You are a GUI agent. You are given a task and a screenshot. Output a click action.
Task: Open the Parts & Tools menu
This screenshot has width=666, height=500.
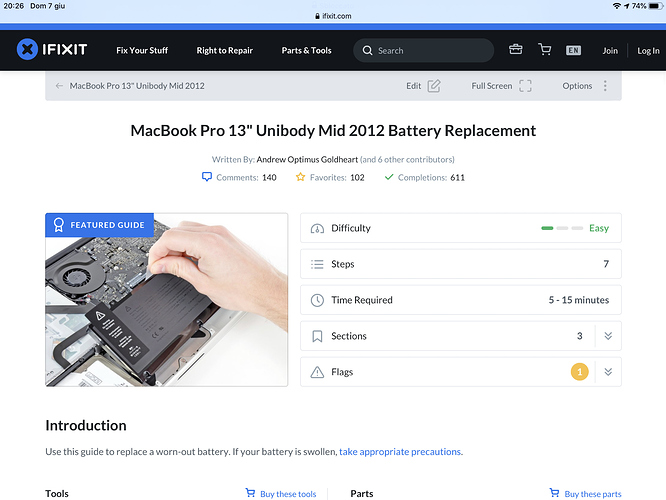(306, 50)
